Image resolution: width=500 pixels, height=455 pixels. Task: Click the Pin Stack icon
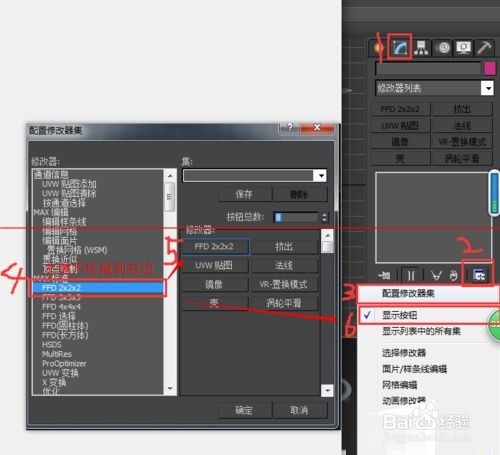pos(384,275)
